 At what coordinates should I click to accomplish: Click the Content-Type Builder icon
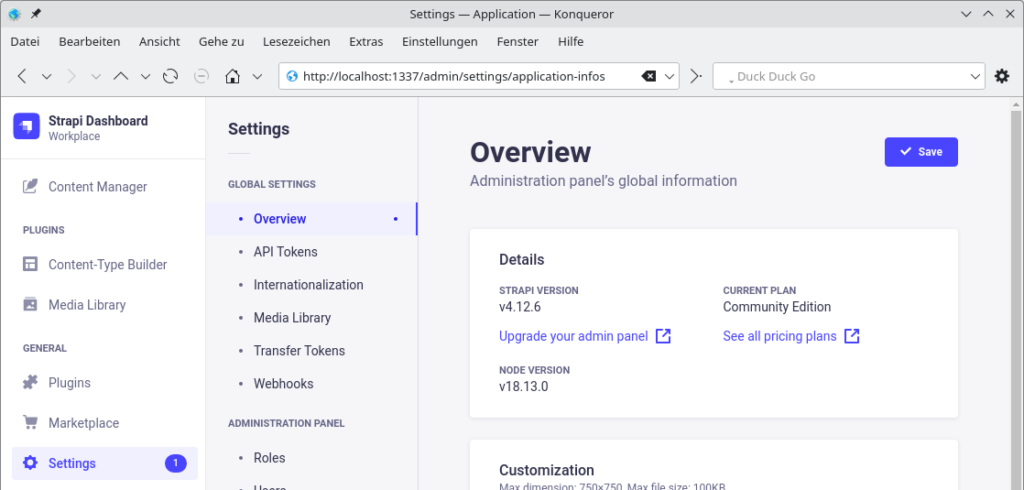click(x=30, y=265)
